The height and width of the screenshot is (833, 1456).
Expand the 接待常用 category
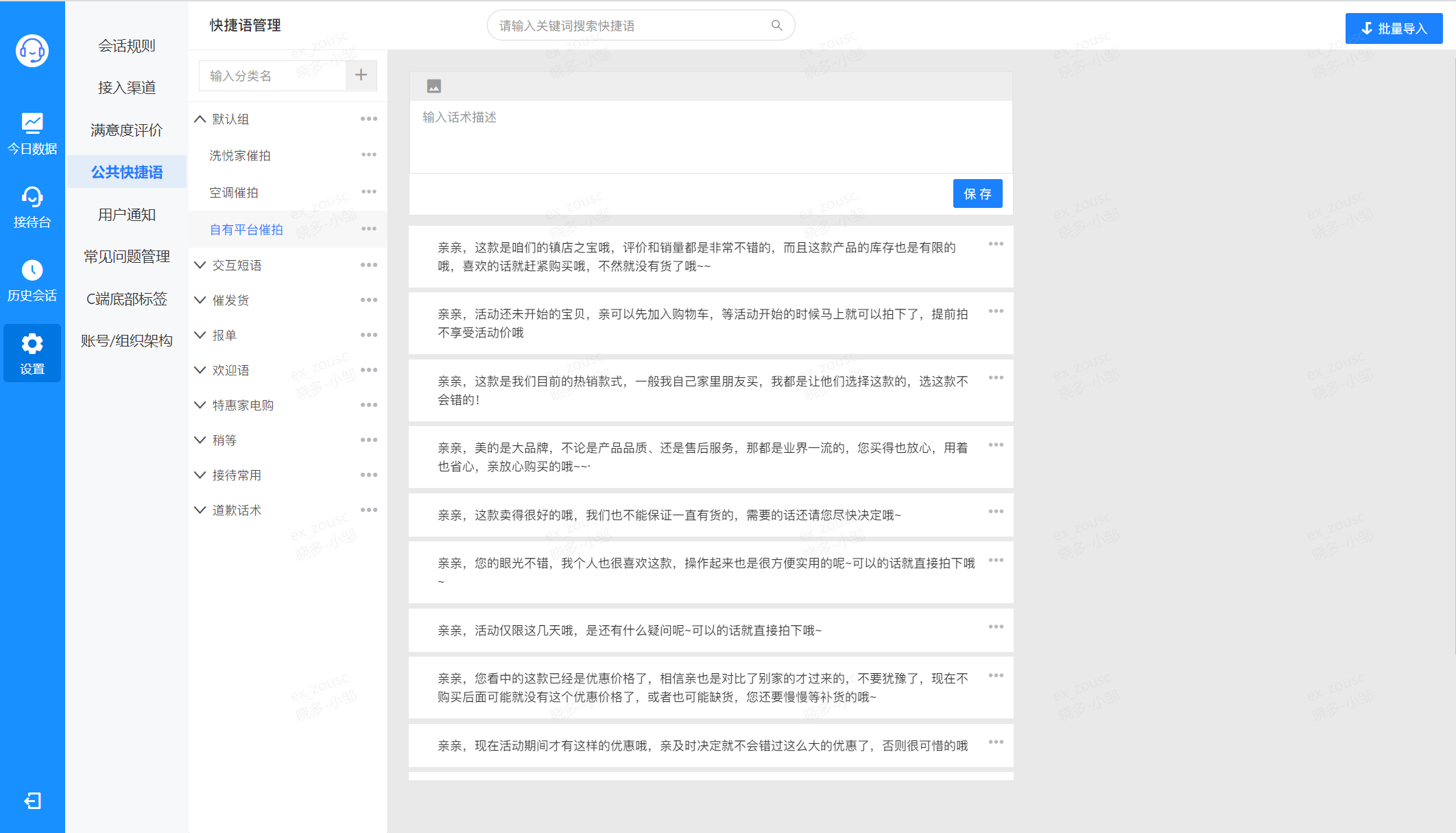click(200, 475)
